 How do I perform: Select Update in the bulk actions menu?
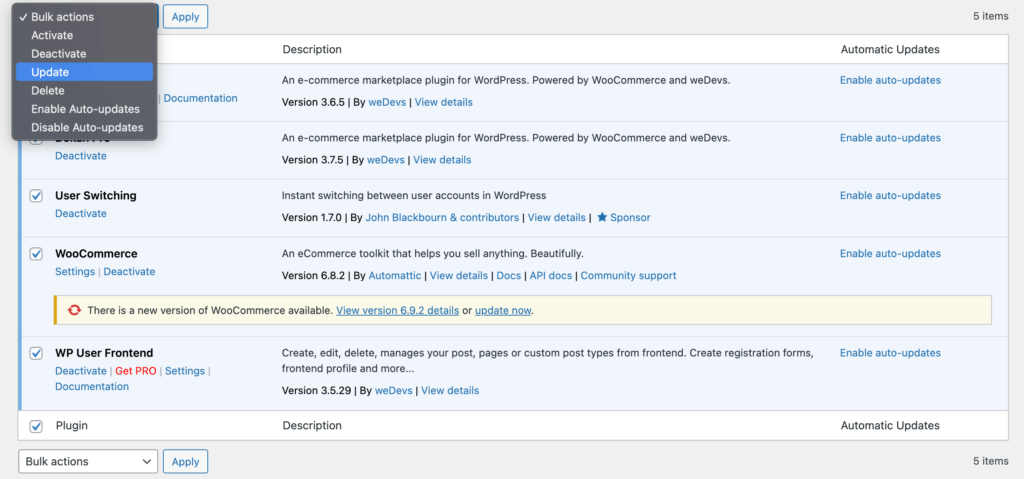[84, 72]
